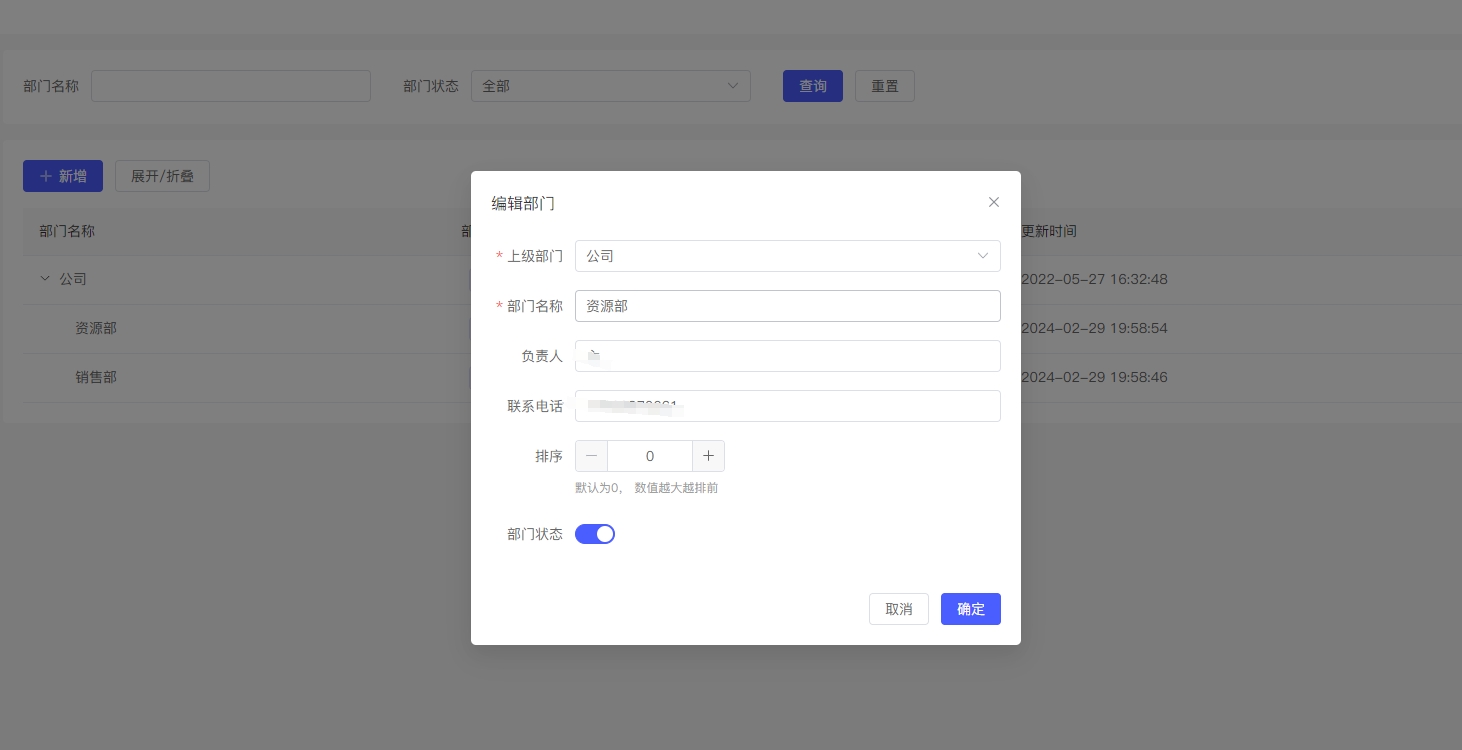1462x750 pixels.
Task: Click the X icon to close 编辑部门 dialog
Action: point(994,202)
